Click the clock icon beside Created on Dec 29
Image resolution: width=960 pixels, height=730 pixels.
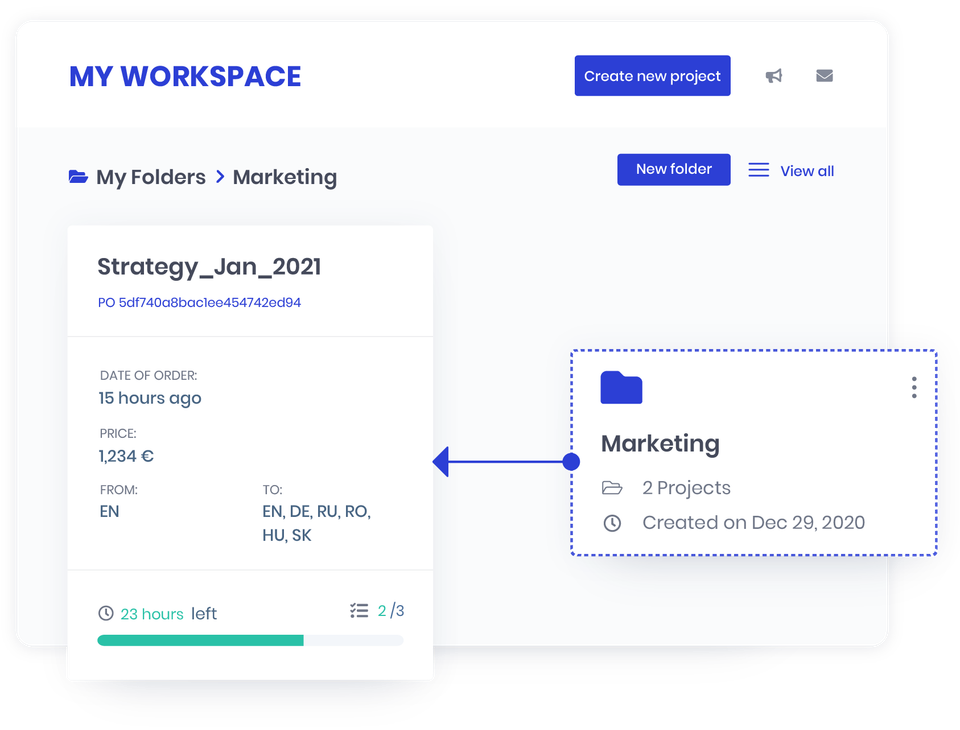click(612, 522)
